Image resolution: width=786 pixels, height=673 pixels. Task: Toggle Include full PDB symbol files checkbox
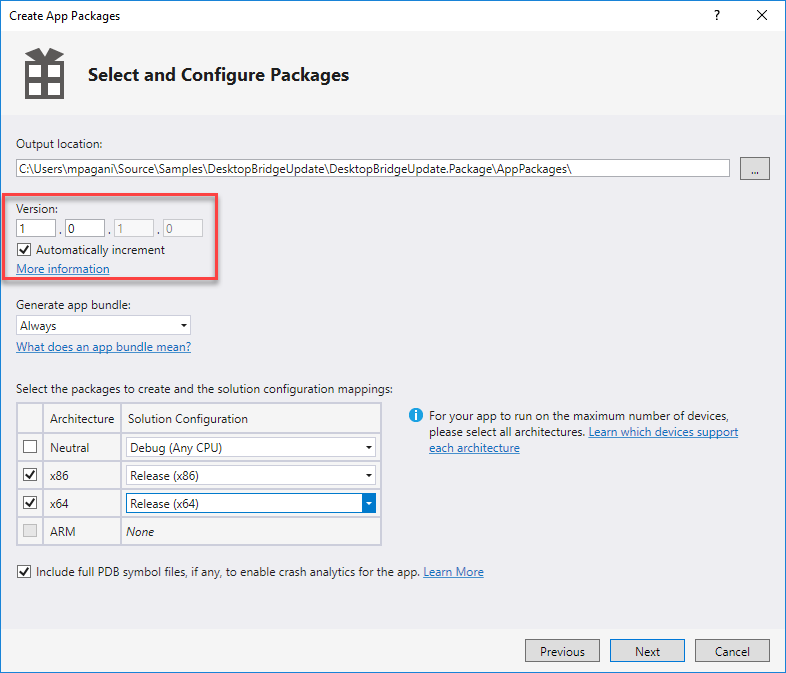[x=24, y=572]
